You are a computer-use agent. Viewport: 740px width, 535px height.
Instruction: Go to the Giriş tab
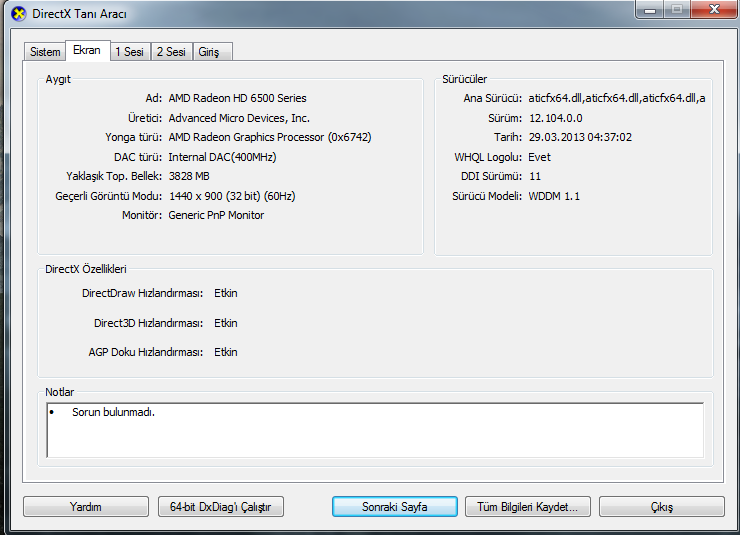[211, 51]
